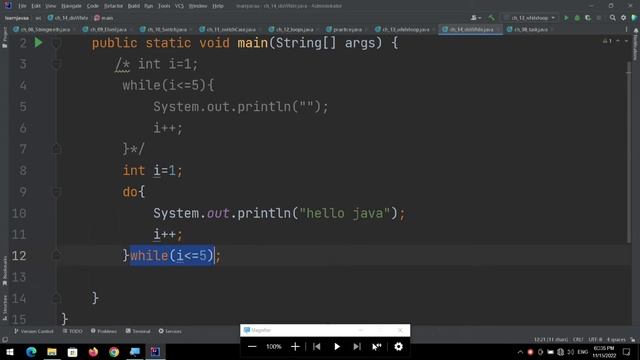Open Google Chrome from taskbar
640x360 pixels.
[x=114, y=352]
